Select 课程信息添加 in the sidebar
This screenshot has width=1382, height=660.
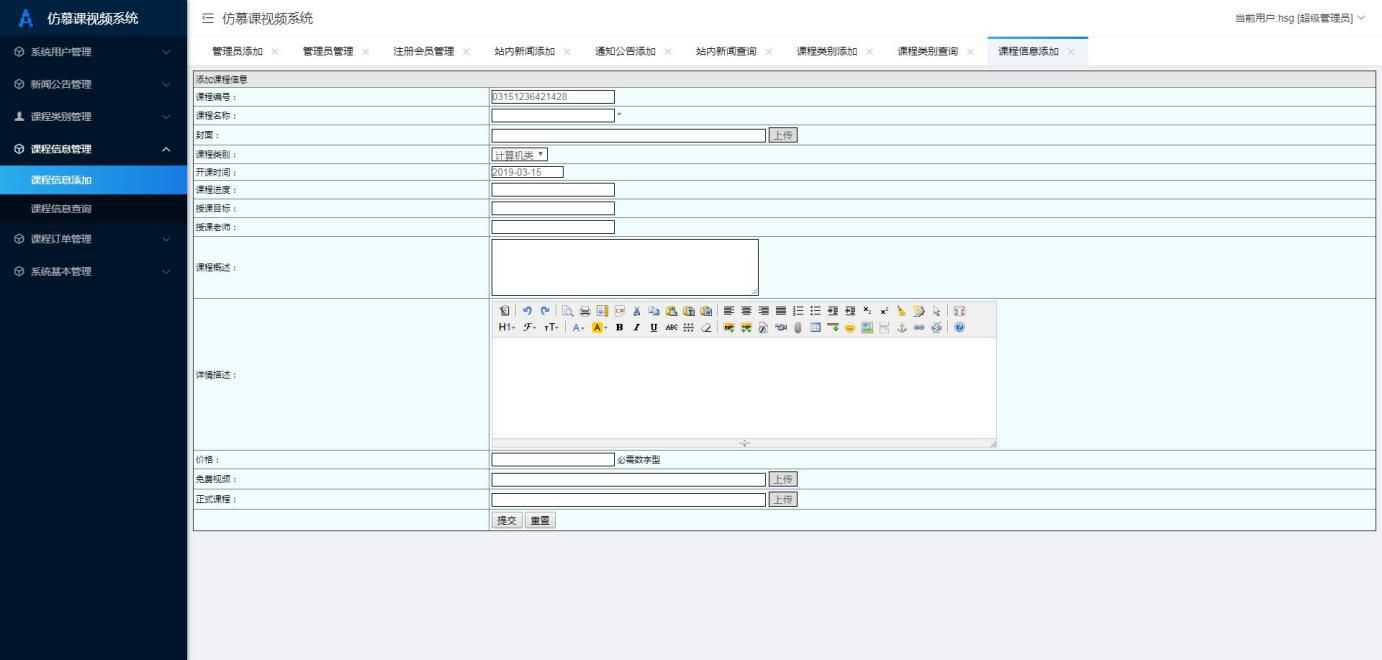click(x=93, y=180)
